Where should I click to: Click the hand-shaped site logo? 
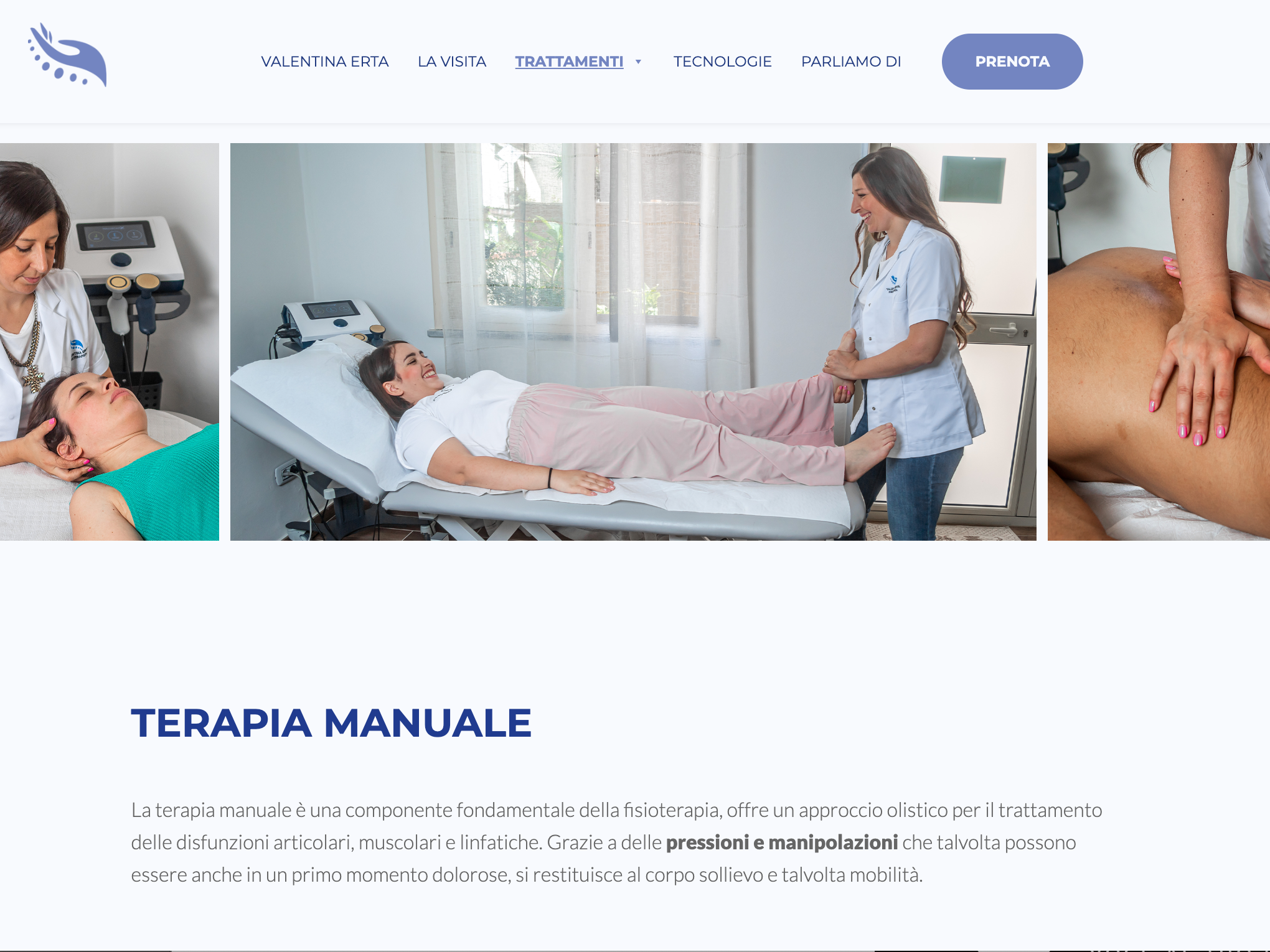pos(67,55)
